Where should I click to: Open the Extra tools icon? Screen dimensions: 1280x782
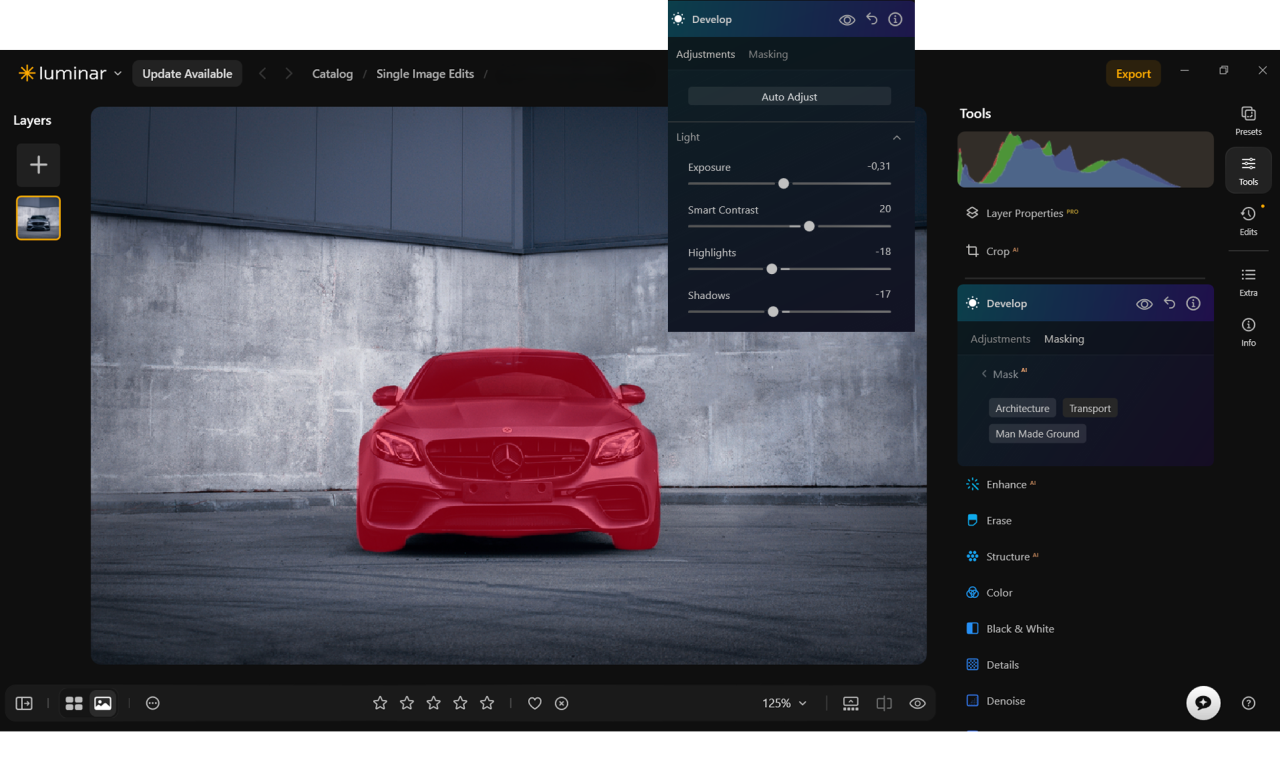click(1248, 281)
